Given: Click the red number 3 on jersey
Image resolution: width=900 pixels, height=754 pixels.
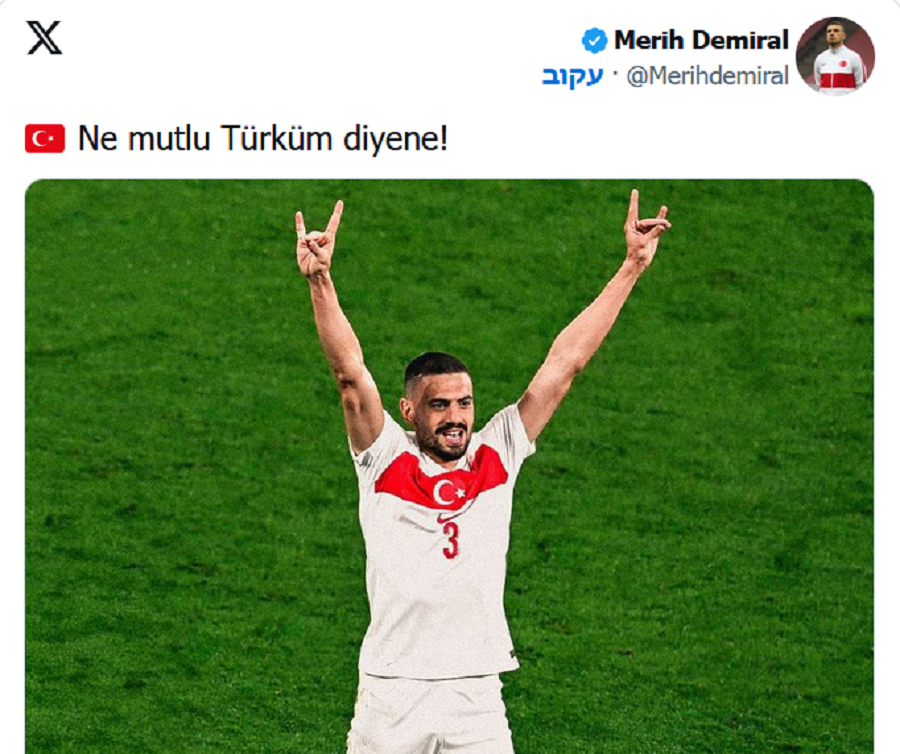Looking at the screenshot, I should point(451,539).
